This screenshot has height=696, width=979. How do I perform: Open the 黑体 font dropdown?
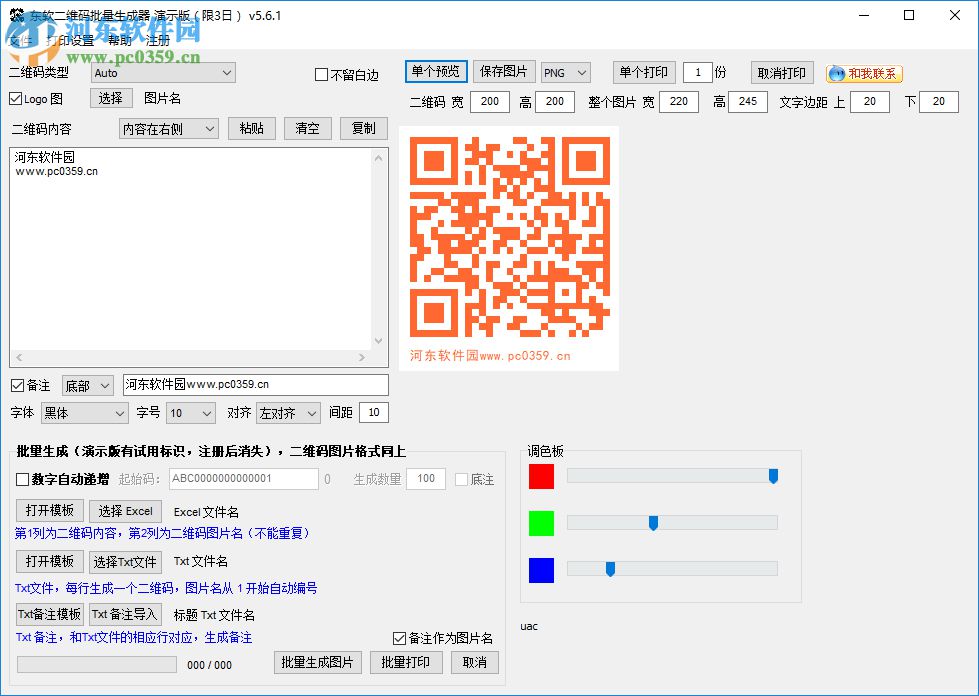[84, 412]
